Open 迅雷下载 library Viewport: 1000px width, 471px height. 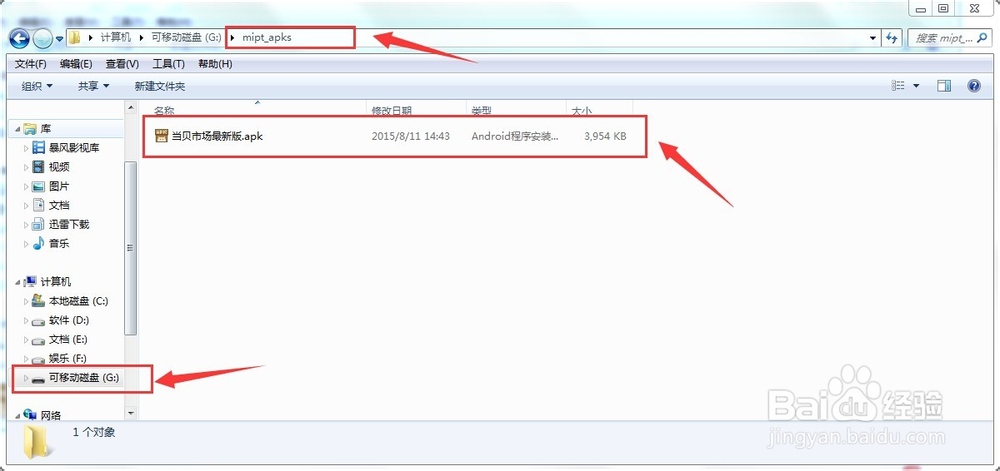[69, 224]
